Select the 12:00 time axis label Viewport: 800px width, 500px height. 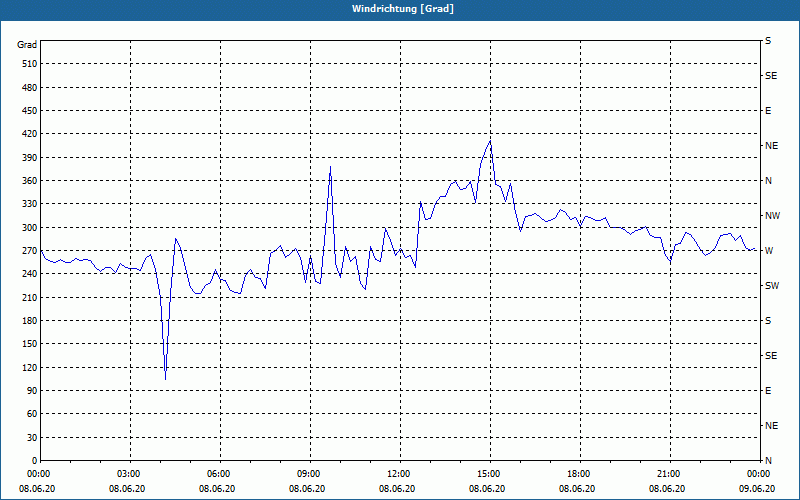pyautogui.click(x=400, y=474)
